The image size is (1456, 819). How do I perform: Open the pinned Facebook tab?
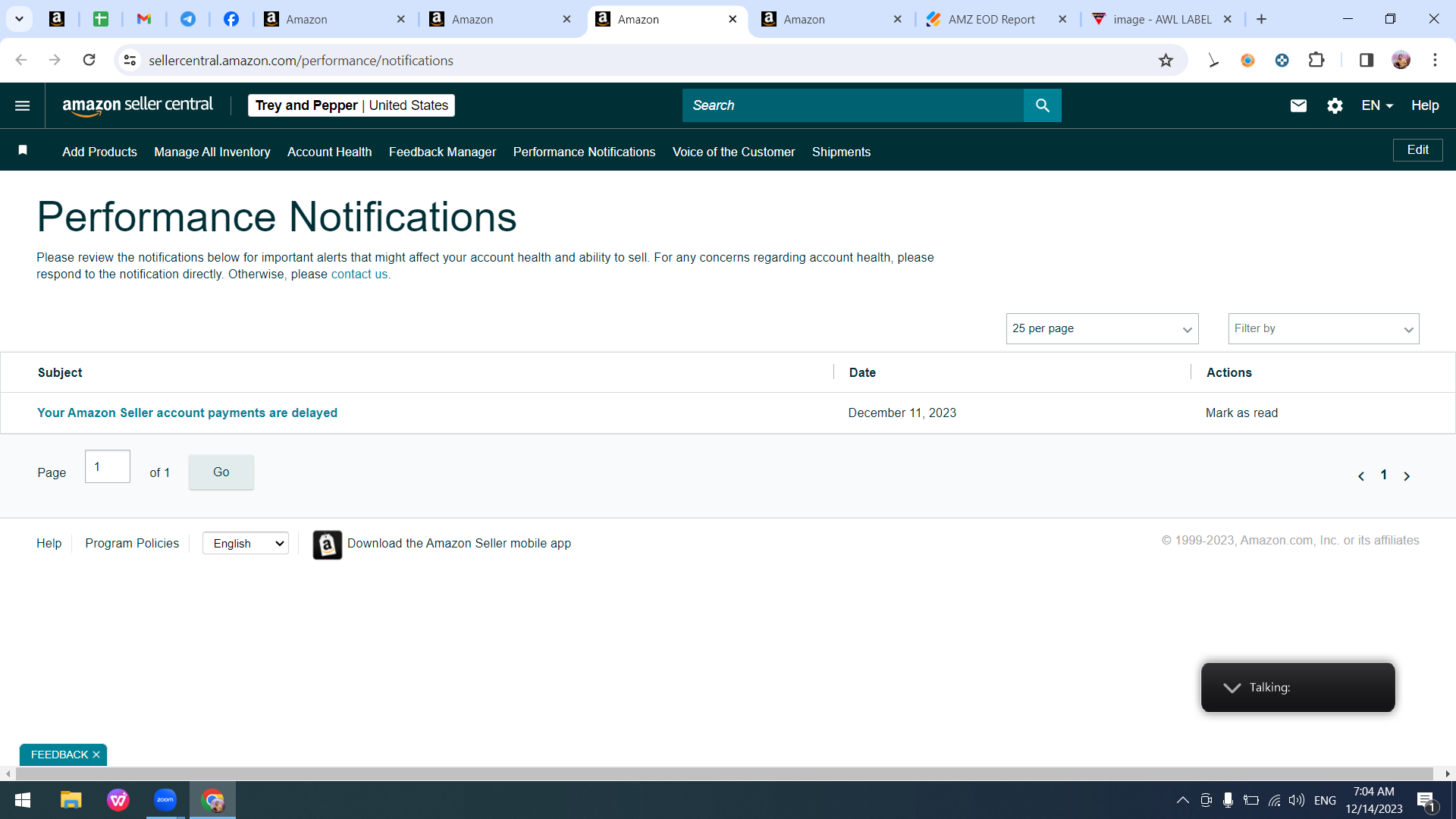coord(231,19)
